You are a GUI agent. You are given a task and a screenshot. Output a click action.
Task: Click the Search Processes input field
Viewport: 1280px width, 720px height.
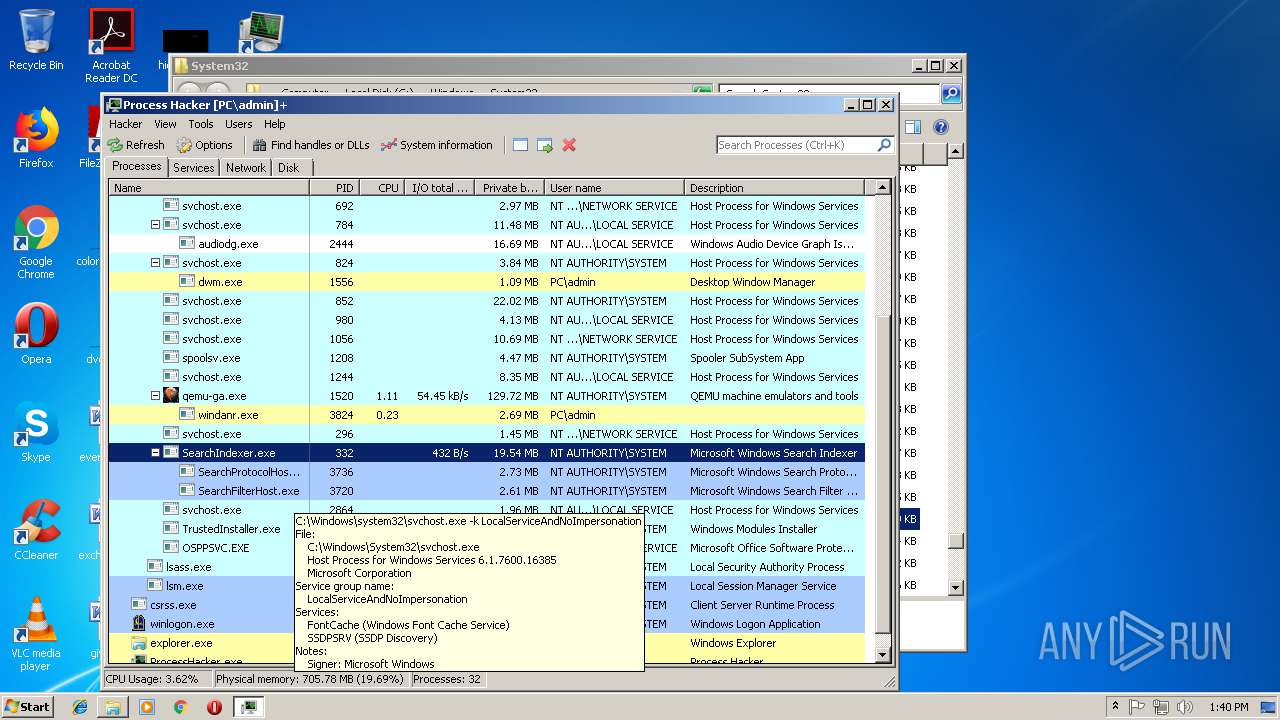(x=796, y=145)
